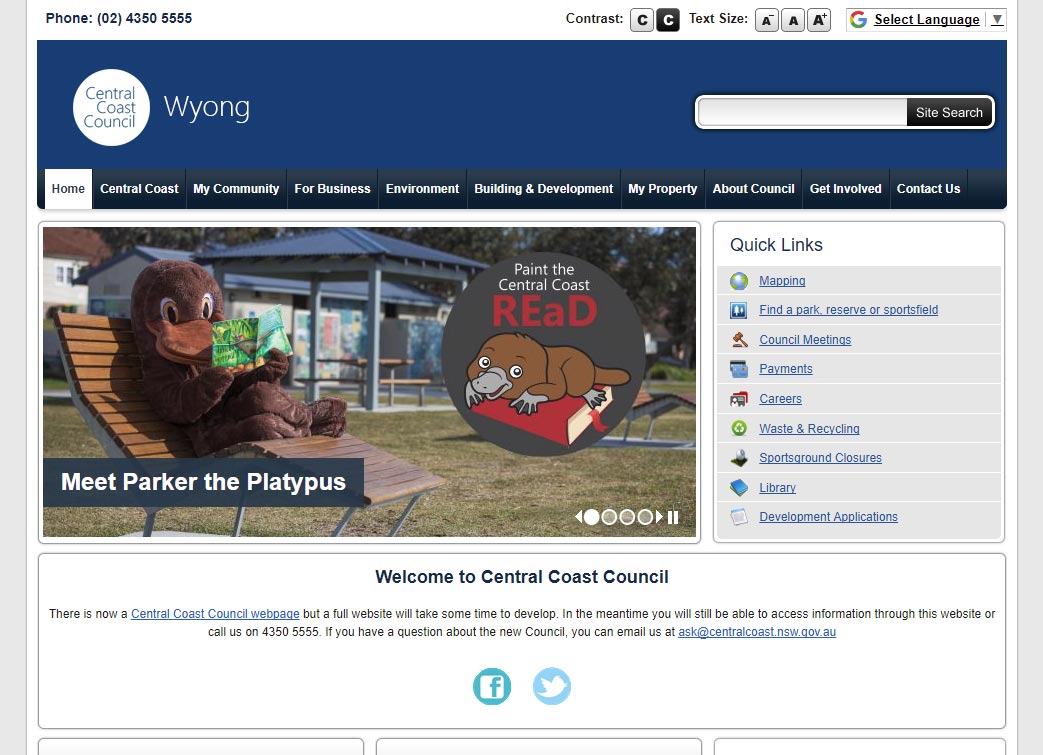Open Council's Facebook page icon
Image resolution: width=1043 pixels, height=755 pixels.
coord(491,687)
